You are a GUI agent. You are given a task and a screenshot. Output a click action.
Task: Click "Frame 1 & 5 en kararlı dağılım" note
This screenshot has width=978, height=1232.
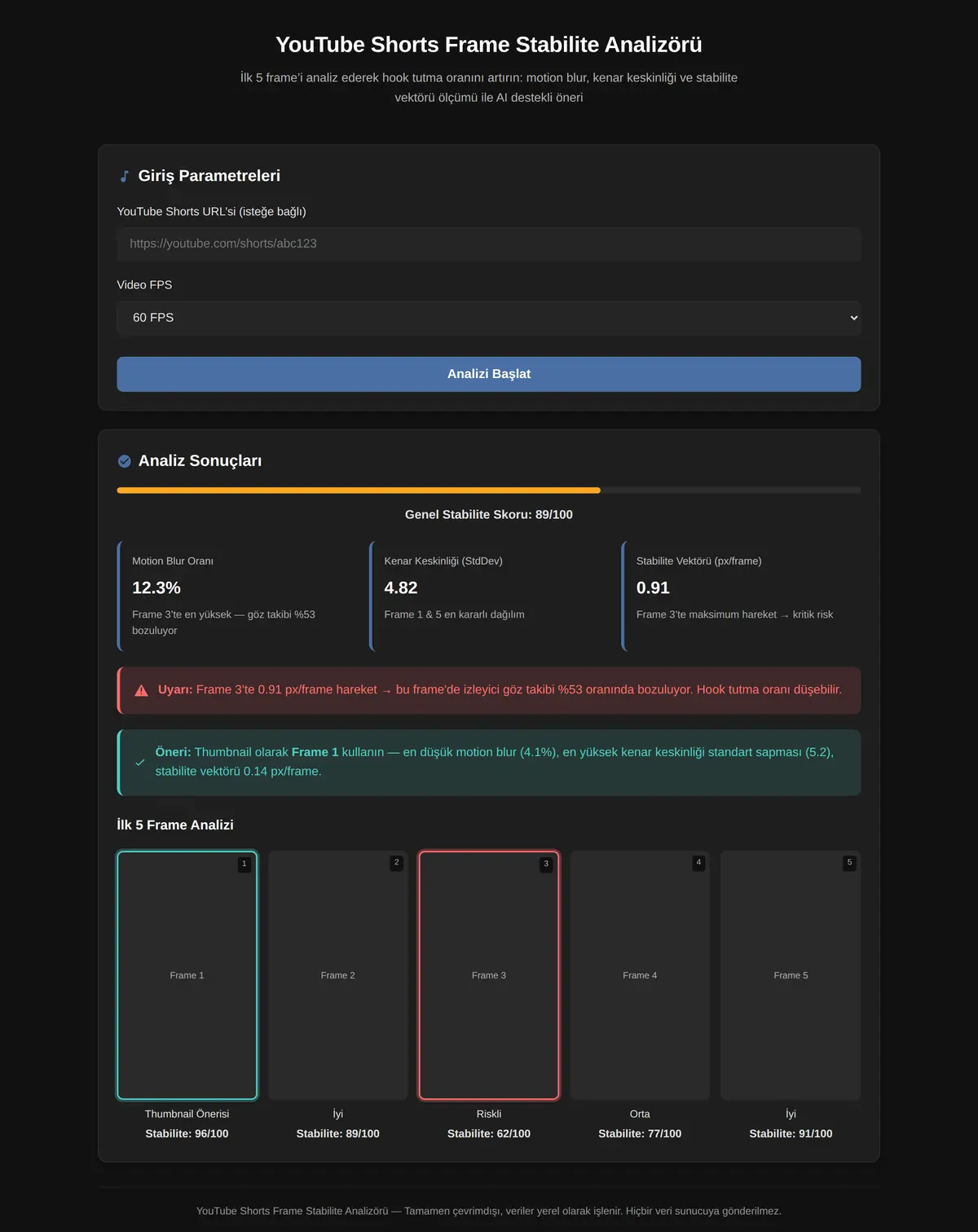(454, 614)
